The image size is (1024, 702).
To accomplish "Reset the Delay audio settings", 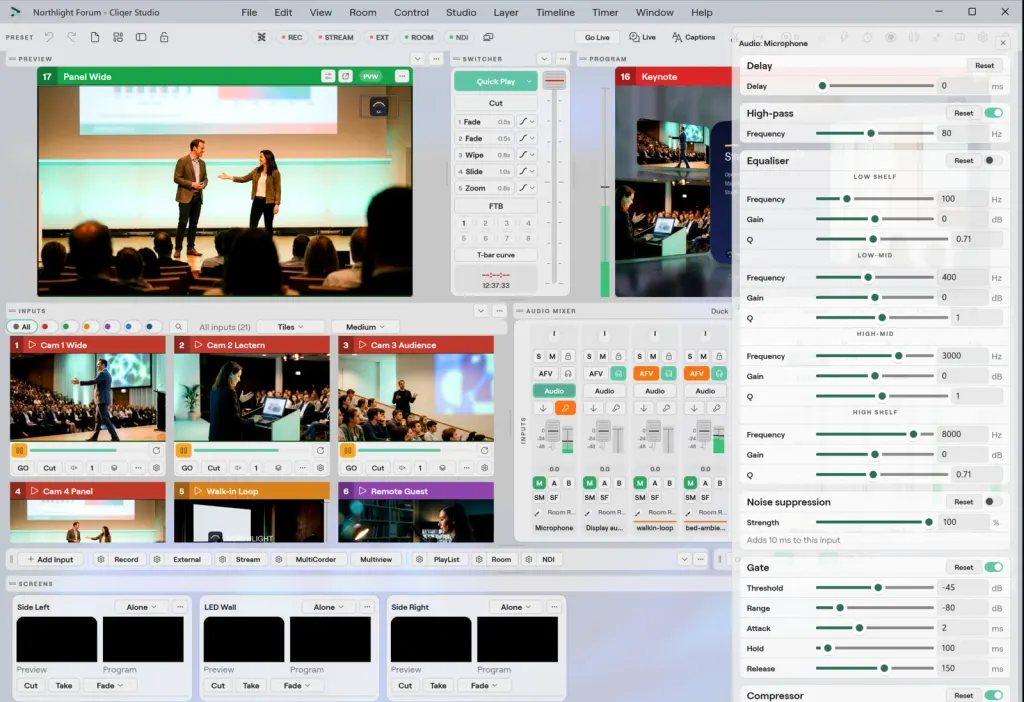I will [984, 65].
